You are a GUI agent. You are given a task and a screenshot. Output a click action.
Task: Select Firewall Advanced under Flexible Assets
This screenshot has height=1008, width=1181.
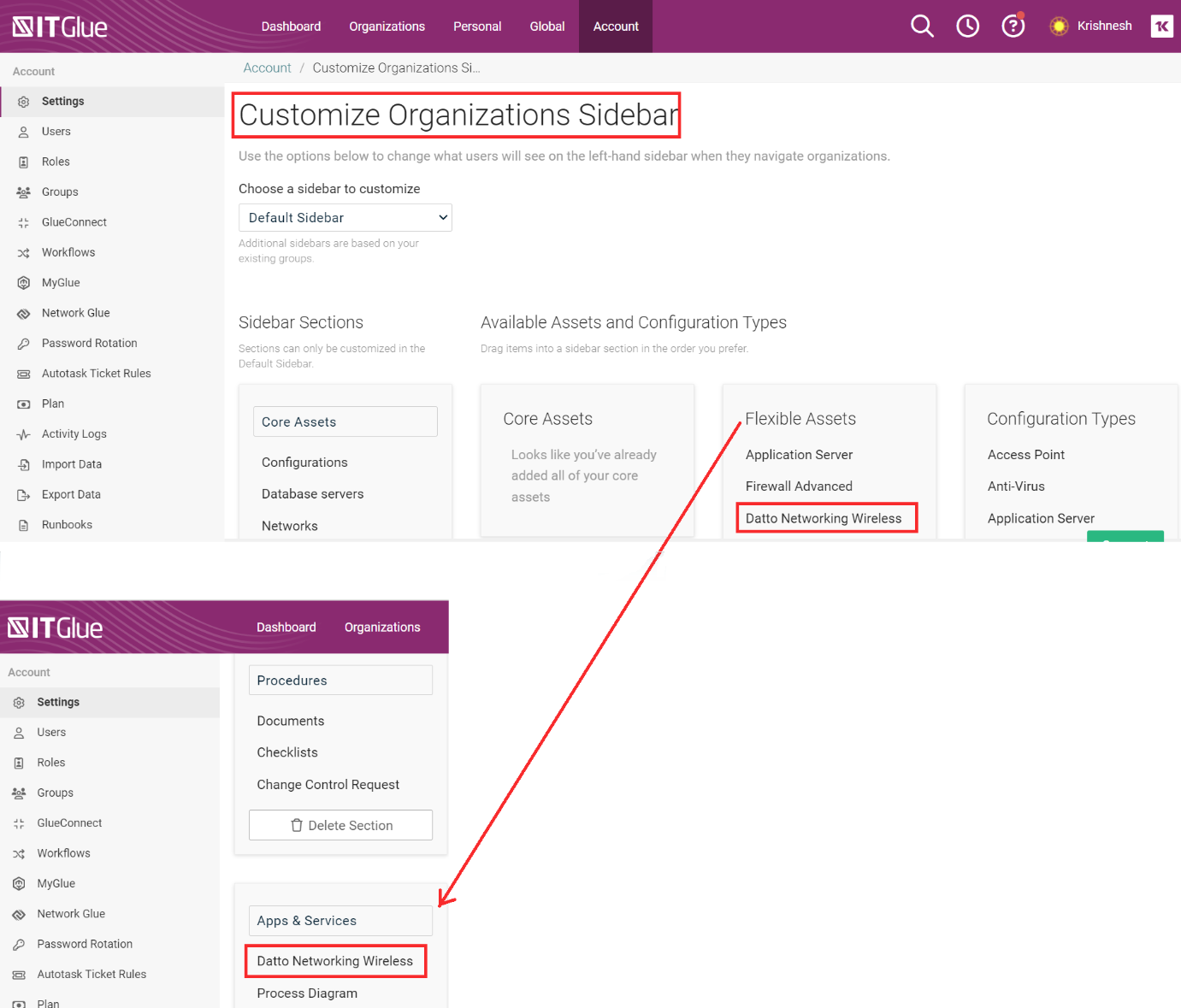click(x=799, y=486)
